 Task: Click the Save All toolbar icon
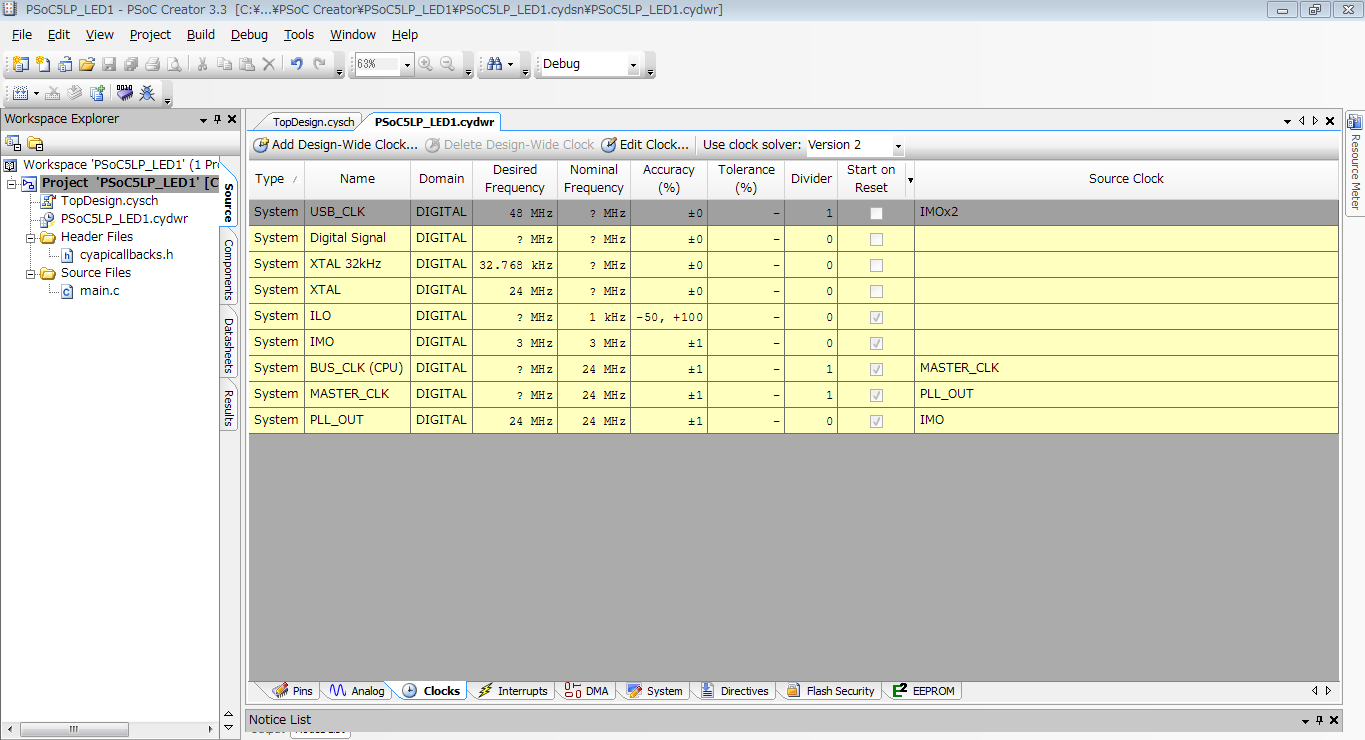pos(131,64)
